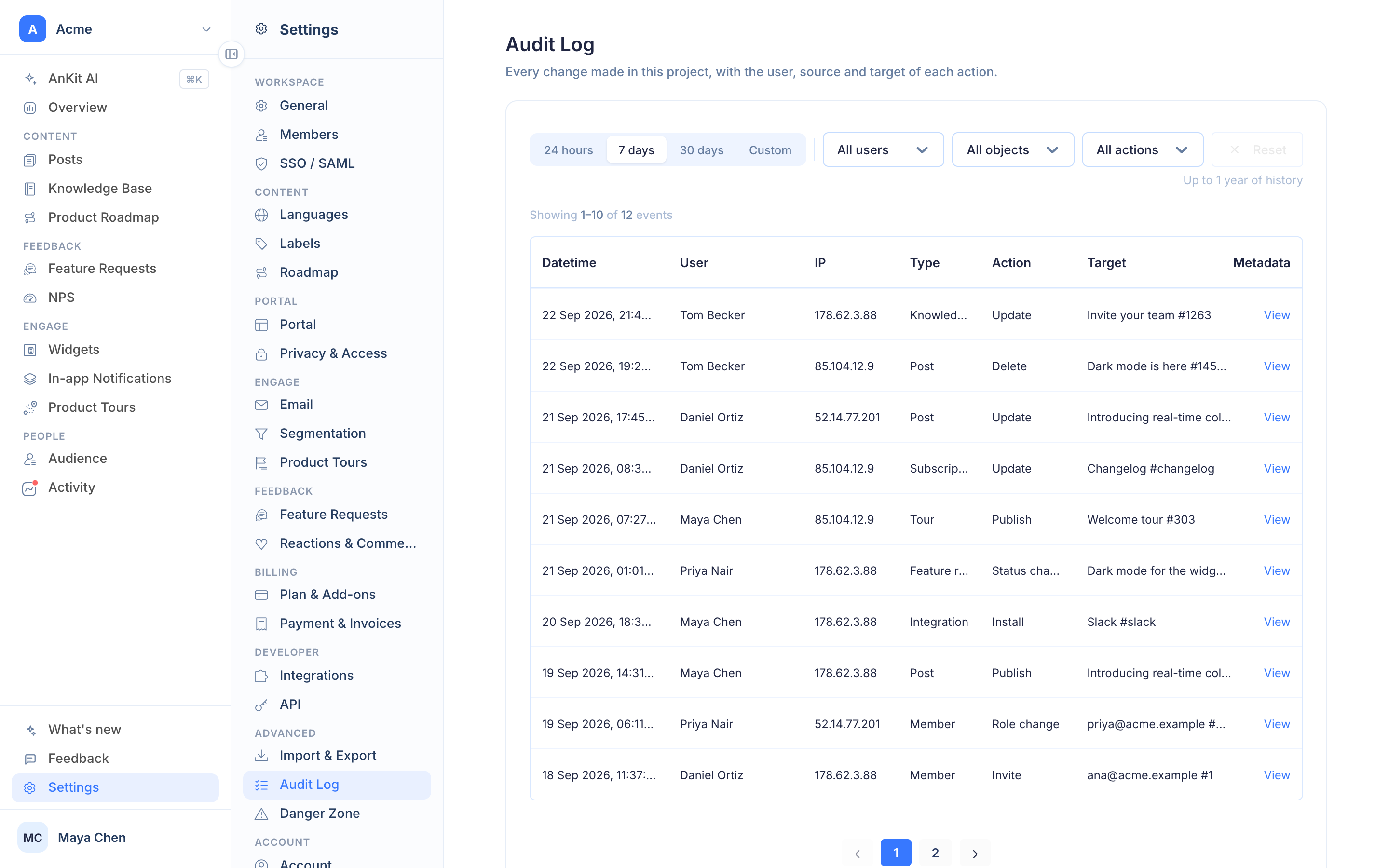Click the Audience person icon
Screen dimensions: 1389x868
30,459
